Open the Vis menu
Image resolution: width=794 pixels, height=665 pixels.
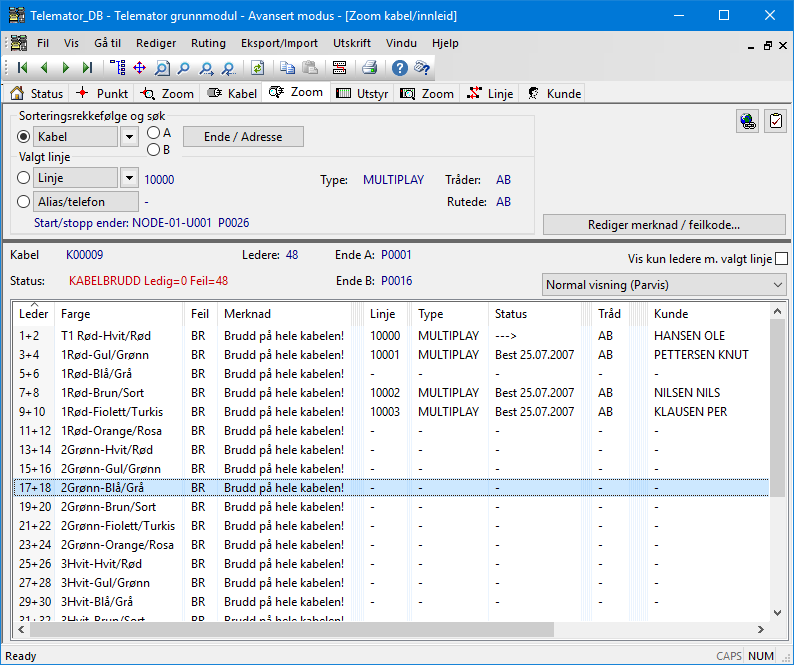coord(71,43)
